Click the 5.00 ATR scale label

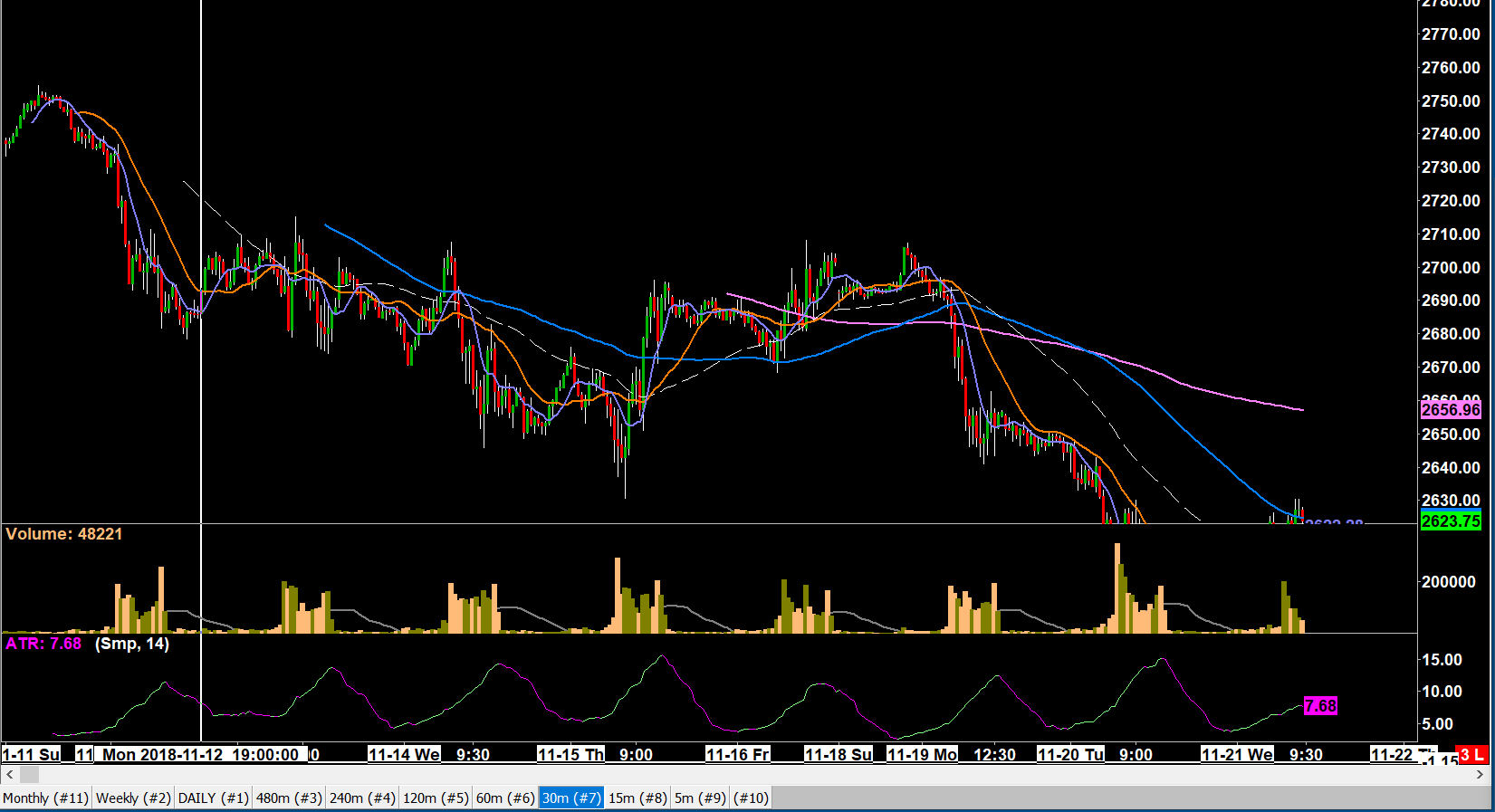(1437, 723)
